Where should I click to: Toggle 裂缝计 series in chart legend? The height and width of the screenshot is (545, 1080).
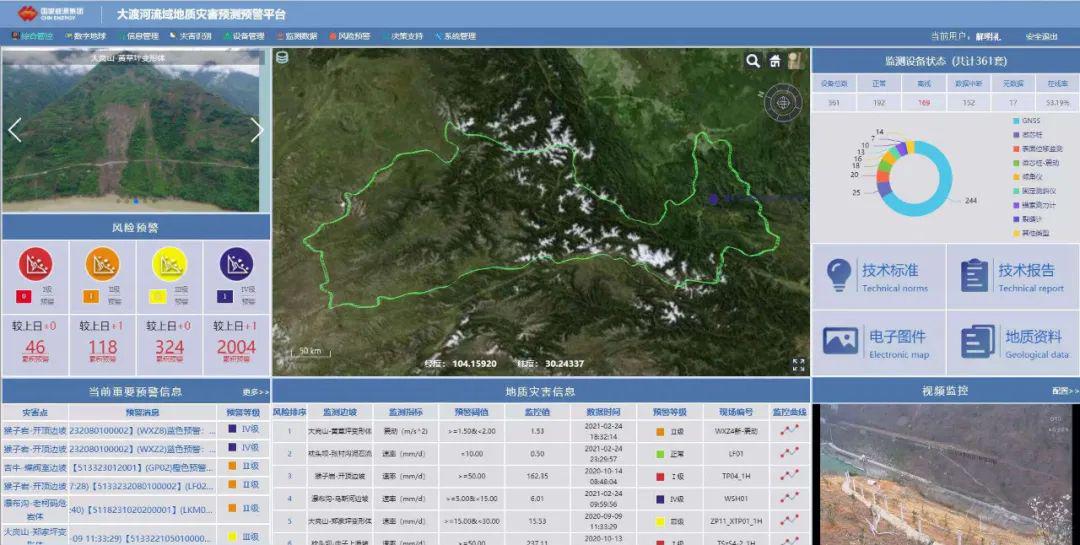click(x=1028, y=219)
